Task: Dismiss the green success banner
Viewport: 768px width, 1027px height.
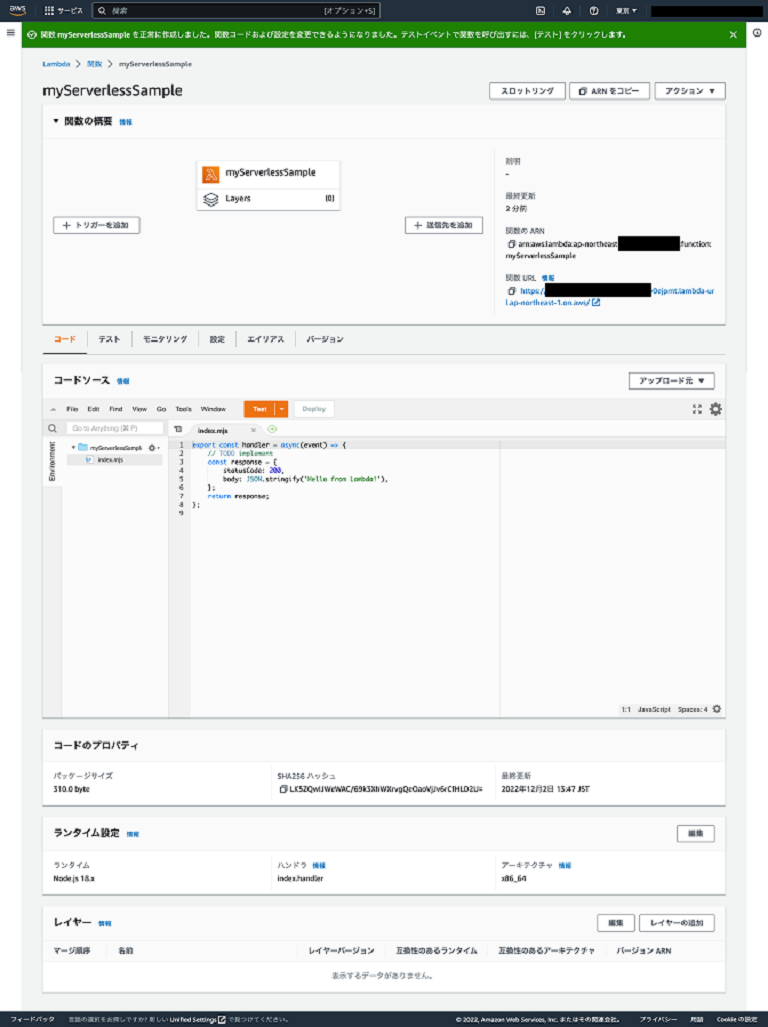Action: coord(733,35)
